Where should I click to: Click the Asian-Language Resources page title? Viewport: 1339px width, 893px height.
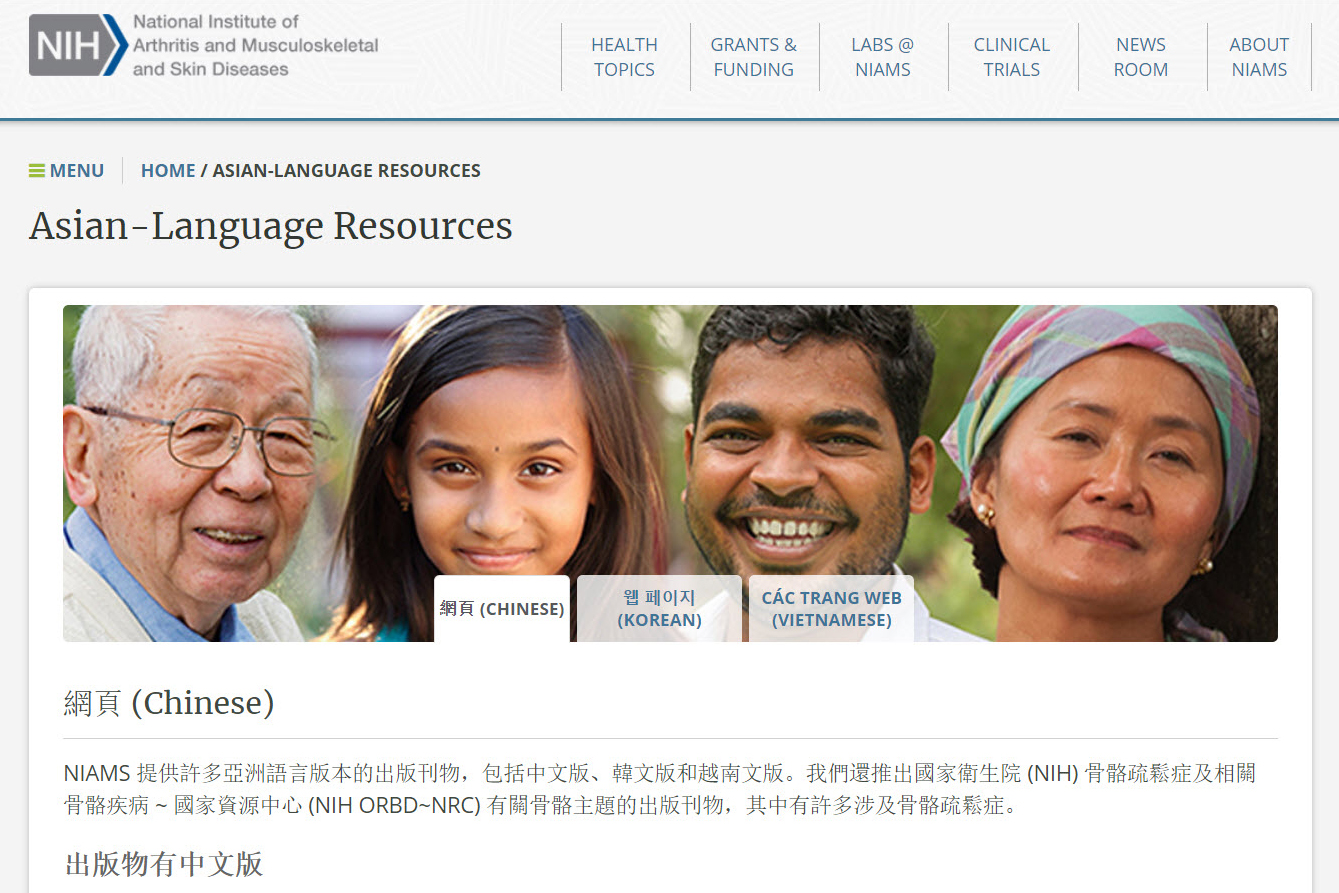[x=270, y=226]
